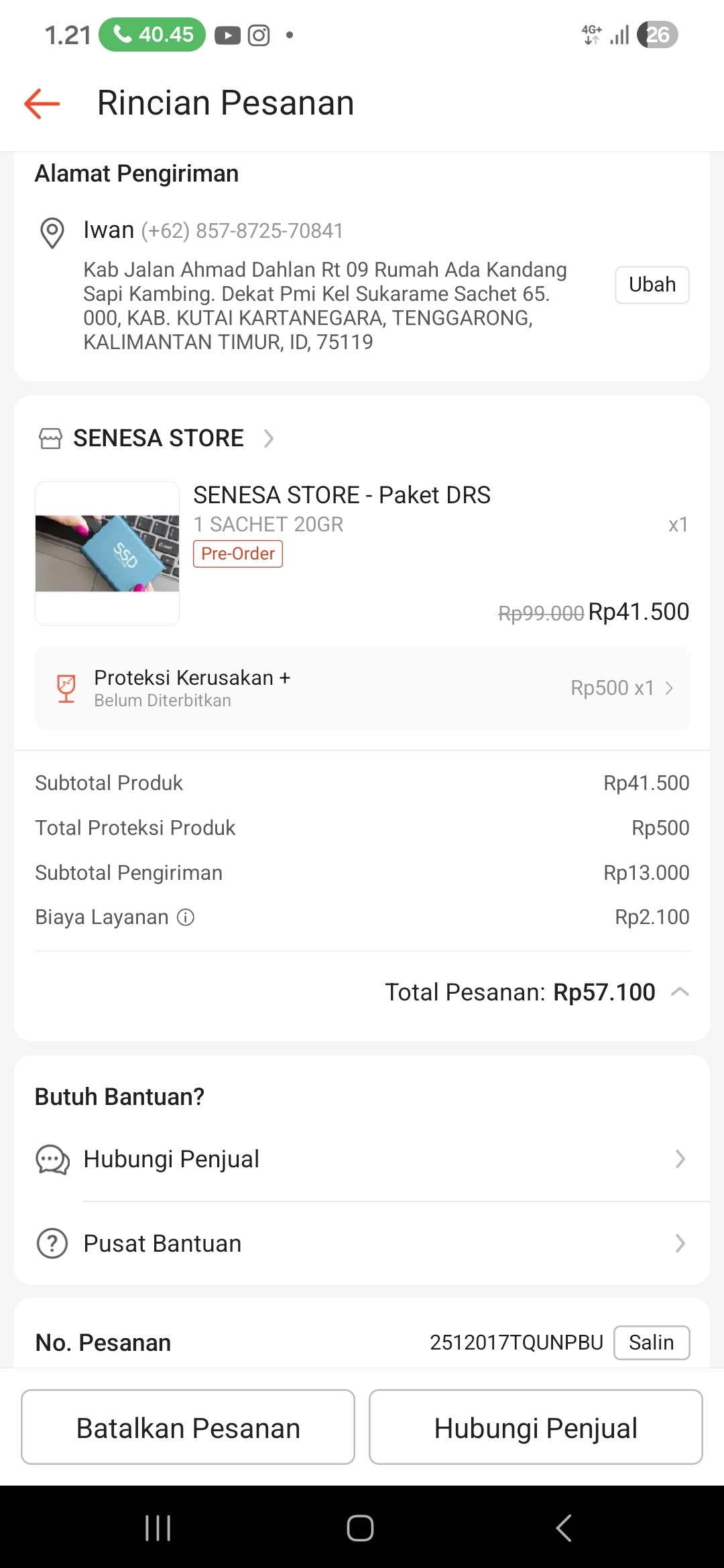Image resolution: width=724 pixels, height=1568 pixels.
Task: Tap the store icon beside SENESA STORE
Action: [x=51, y=438]
